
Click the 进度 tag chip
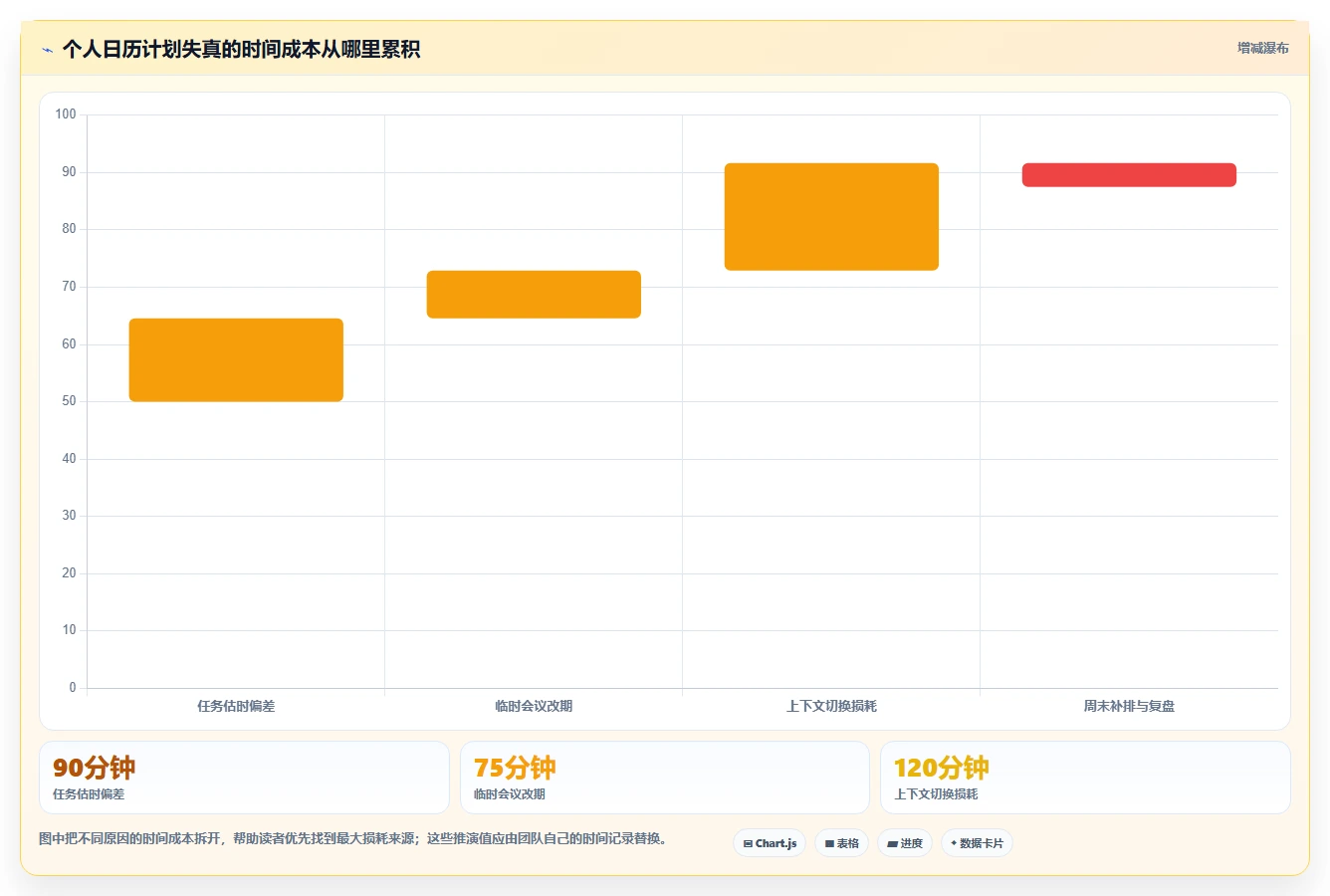904,843
